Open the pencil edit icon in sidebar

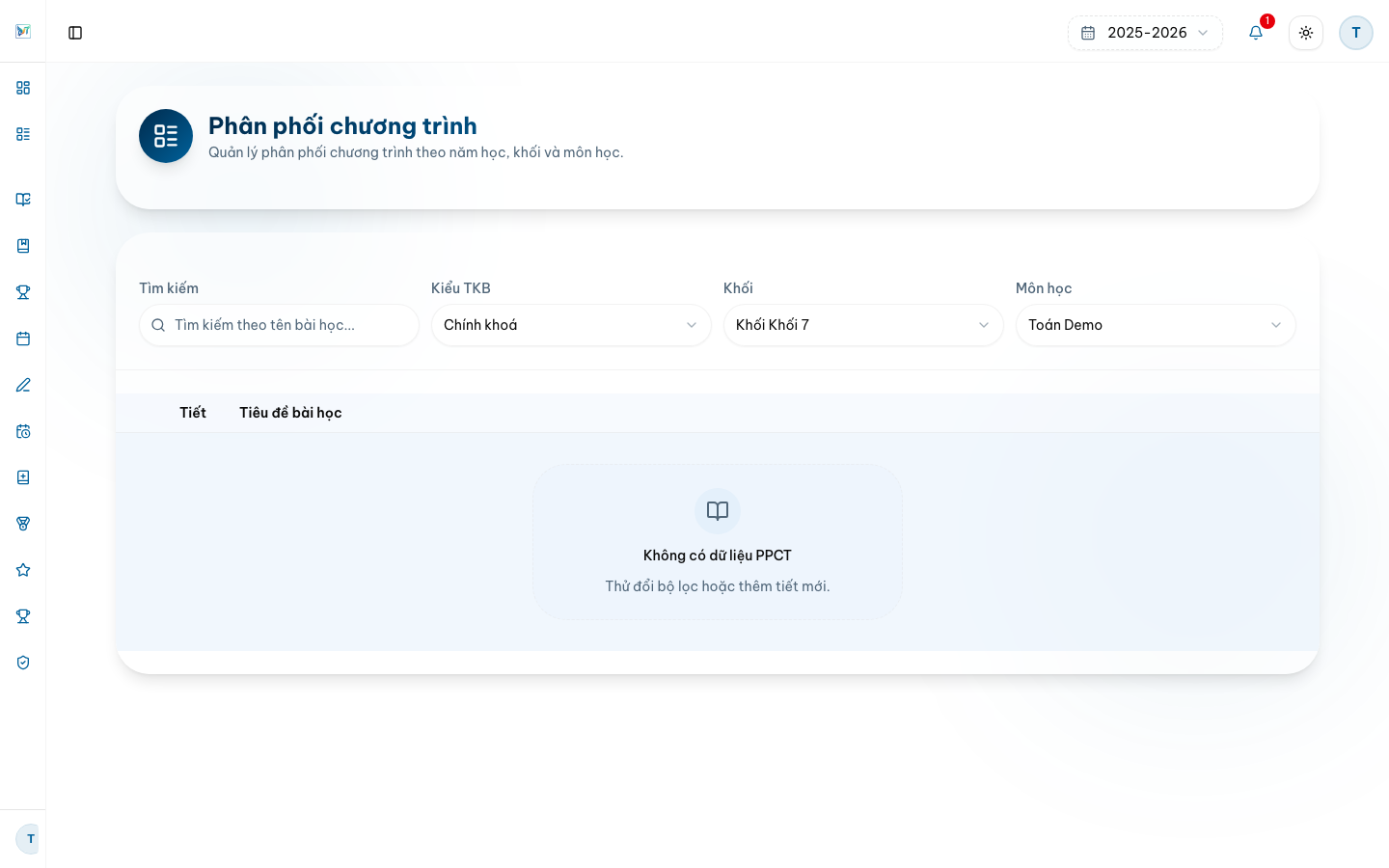[x=23, y=385]
